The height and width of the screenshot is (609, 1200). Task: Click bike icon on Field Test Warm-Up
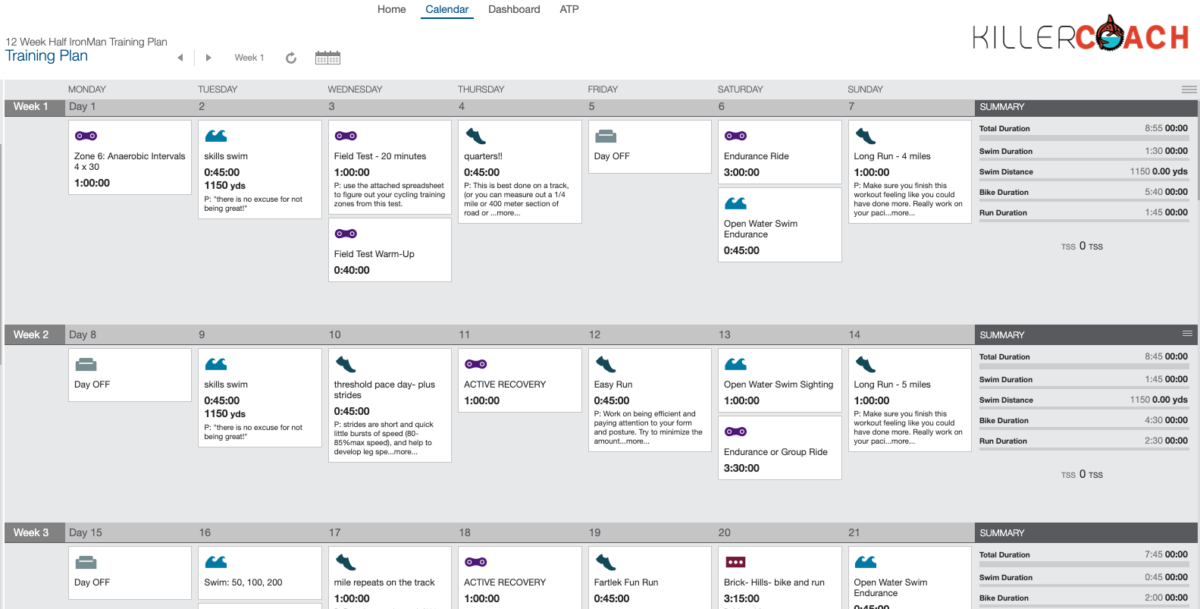(x=346, y=233)
